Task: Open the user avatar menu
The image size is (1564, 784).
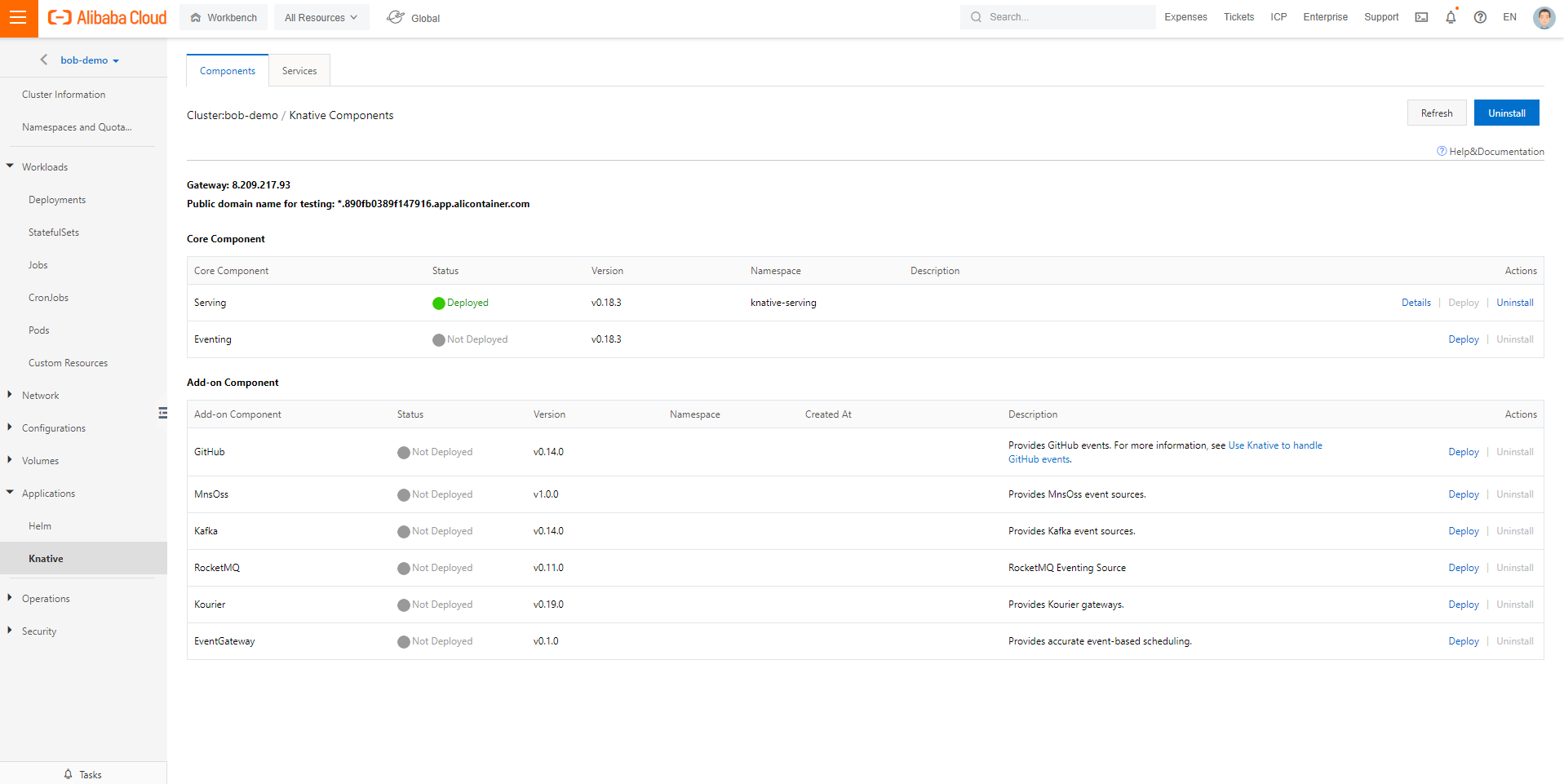Action: [x=1544, y=17]
